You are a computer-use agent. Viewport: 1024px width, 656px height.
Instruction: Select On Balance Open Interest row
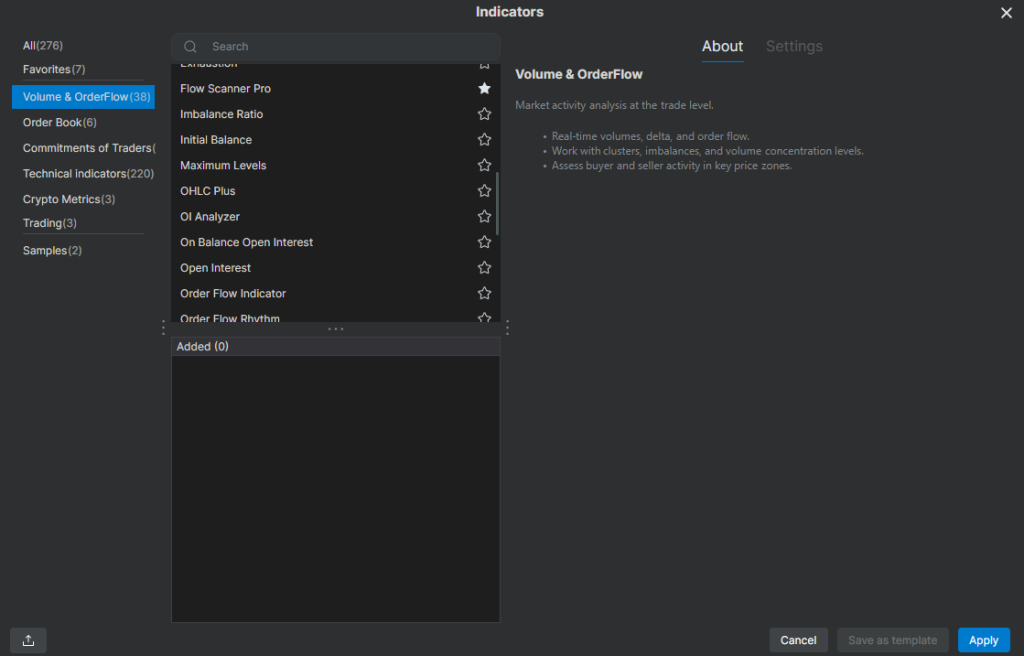coord(334,242)
